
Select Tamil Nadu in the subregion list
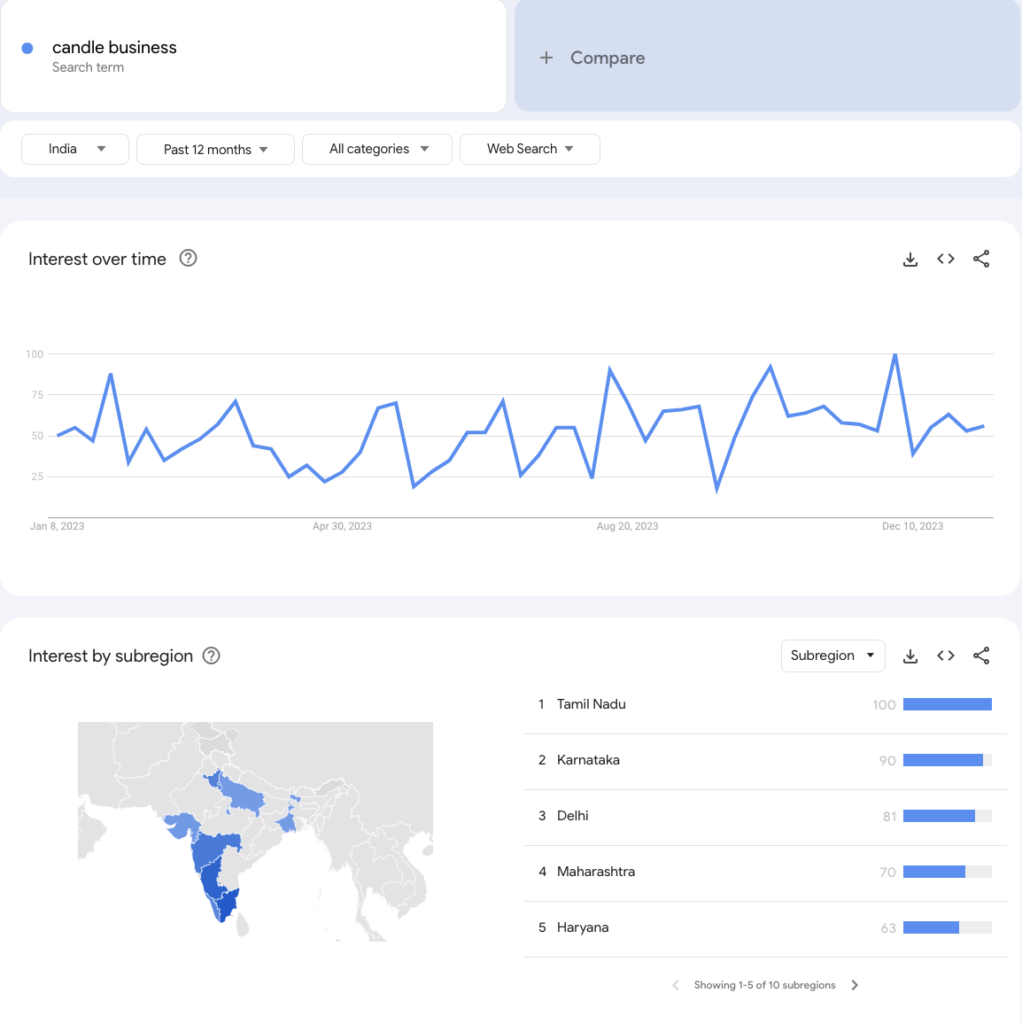591,704
